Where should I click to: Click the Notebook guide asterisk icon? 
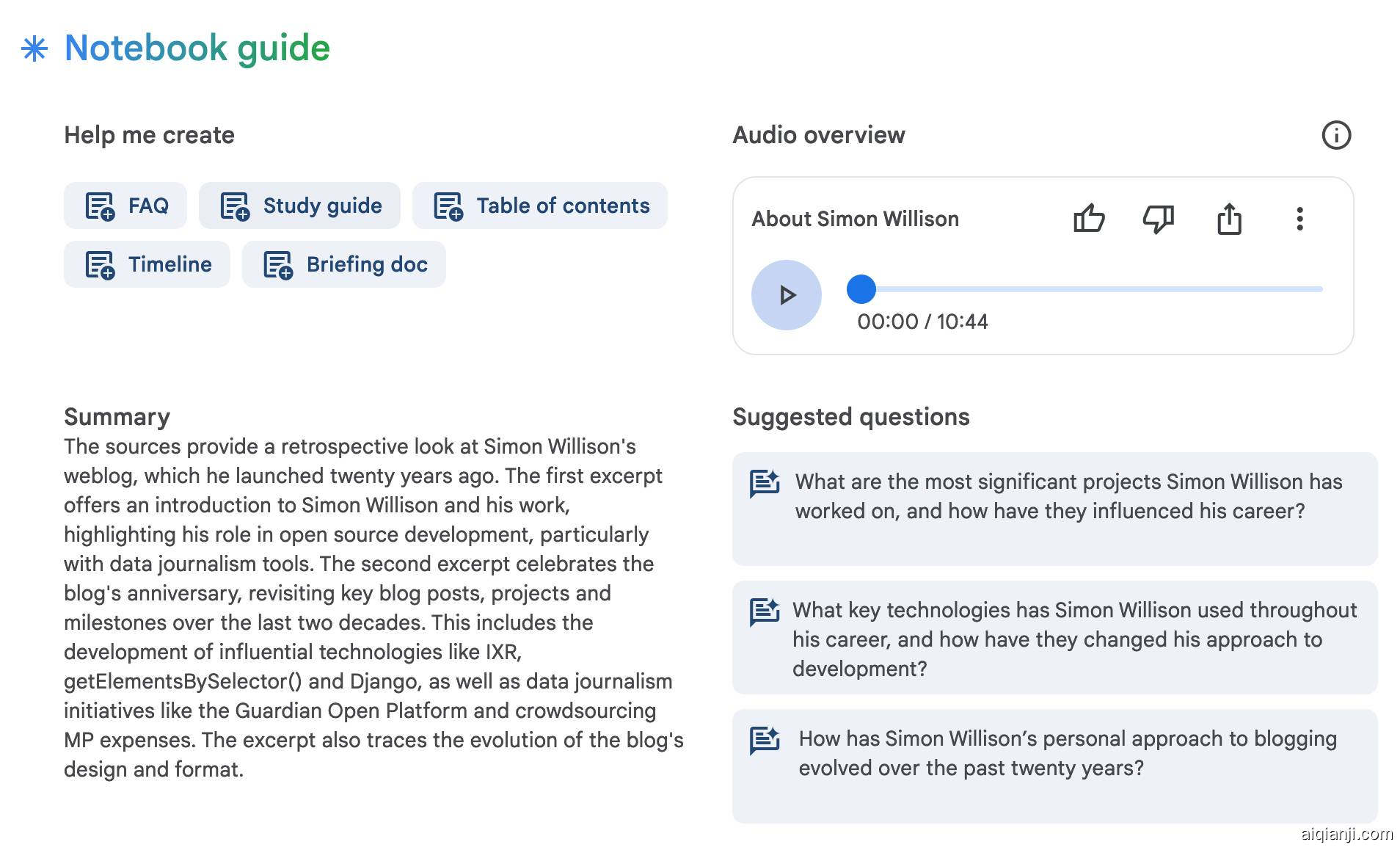tap(34, 49)
